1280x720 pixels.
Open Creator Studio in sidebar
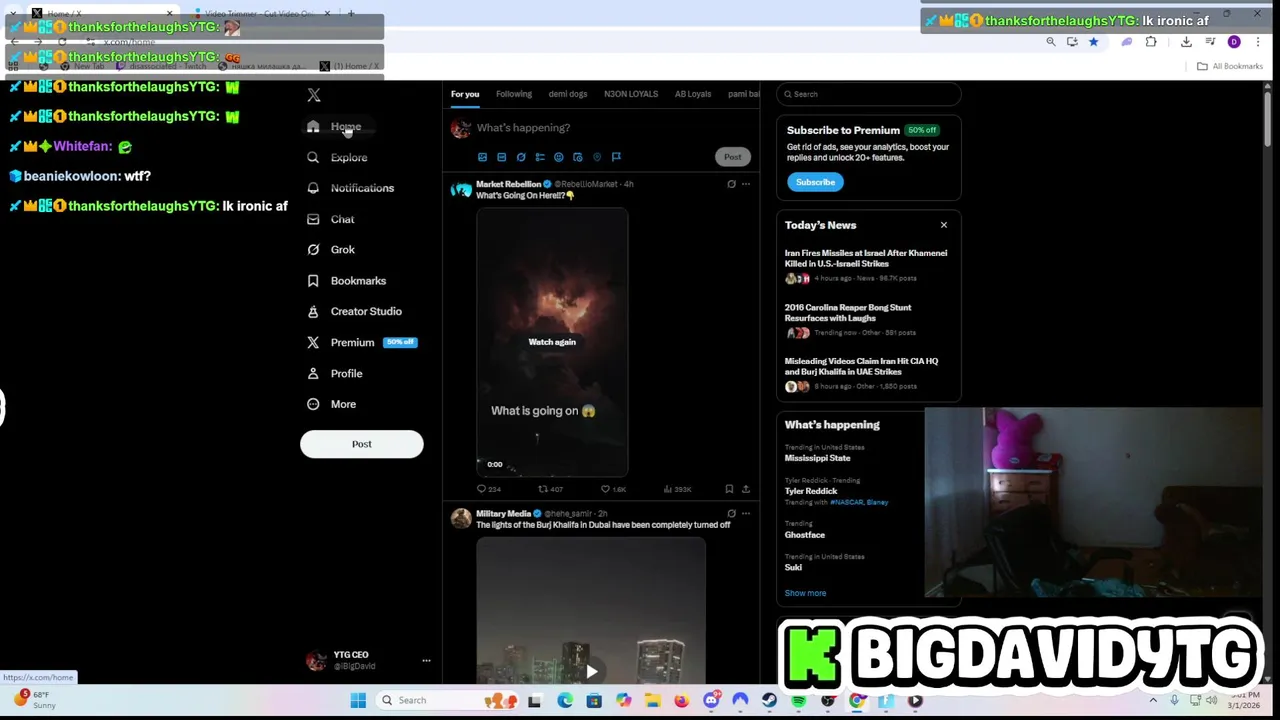click(355, 312)
